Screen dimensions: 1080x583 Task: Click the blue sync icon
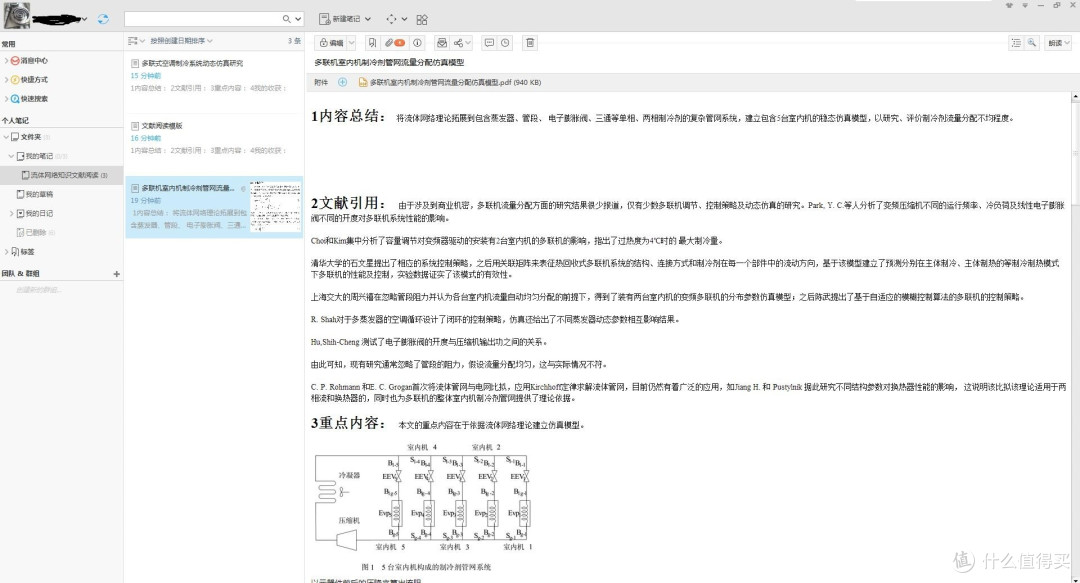[x=103, y=19]
